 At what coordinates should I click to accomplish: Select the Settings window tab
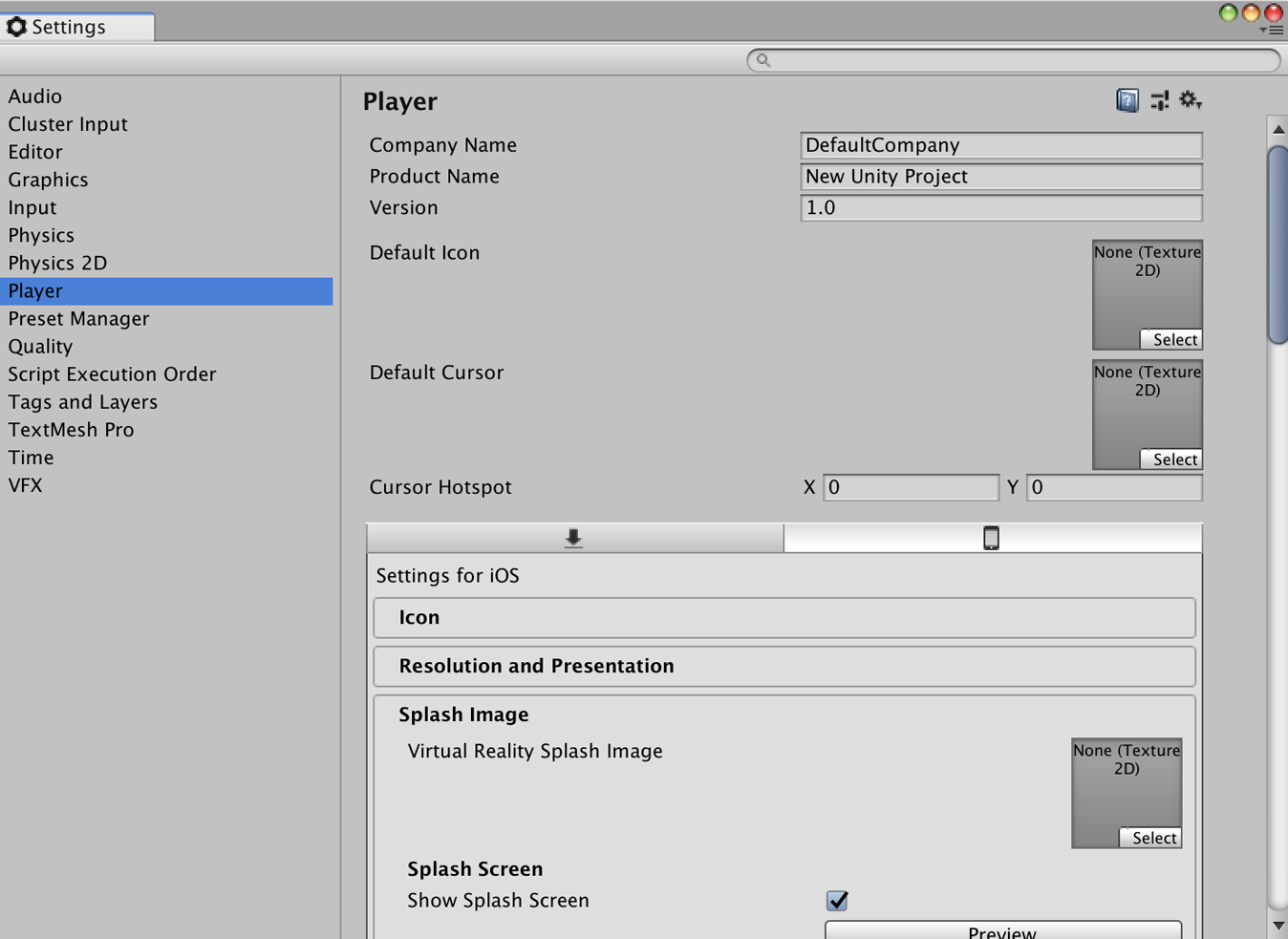click(x=76, y=27)
